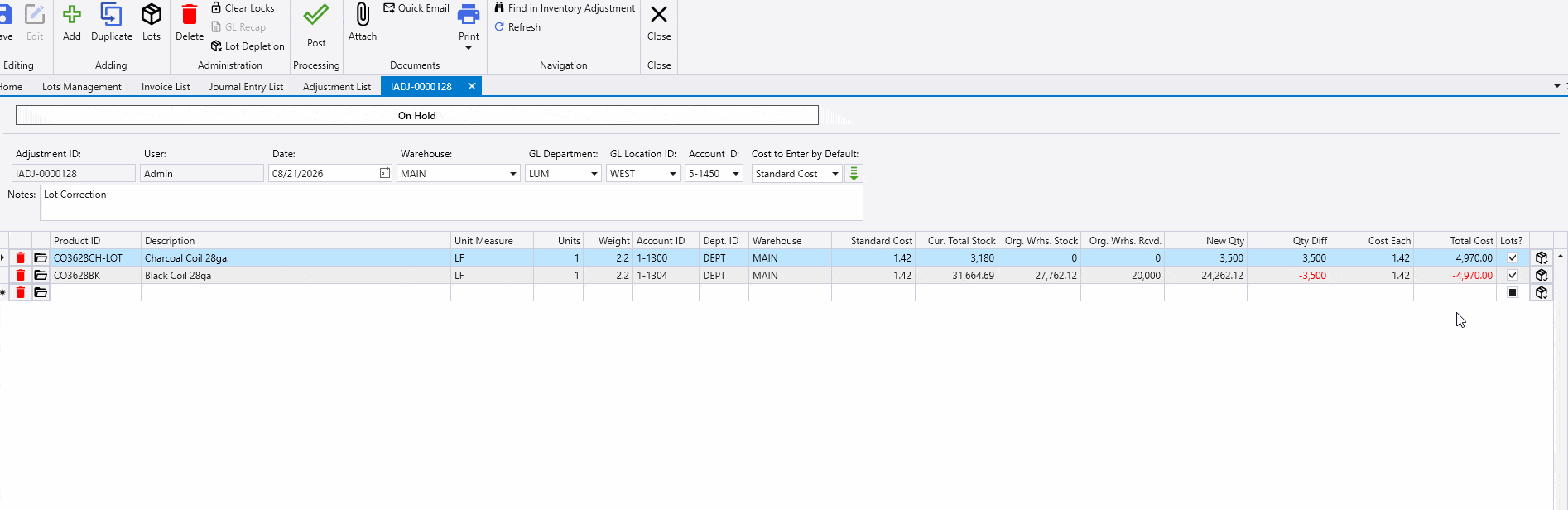Open folder for CO3628BK row

pyautogui.click(x=41, y=276)
